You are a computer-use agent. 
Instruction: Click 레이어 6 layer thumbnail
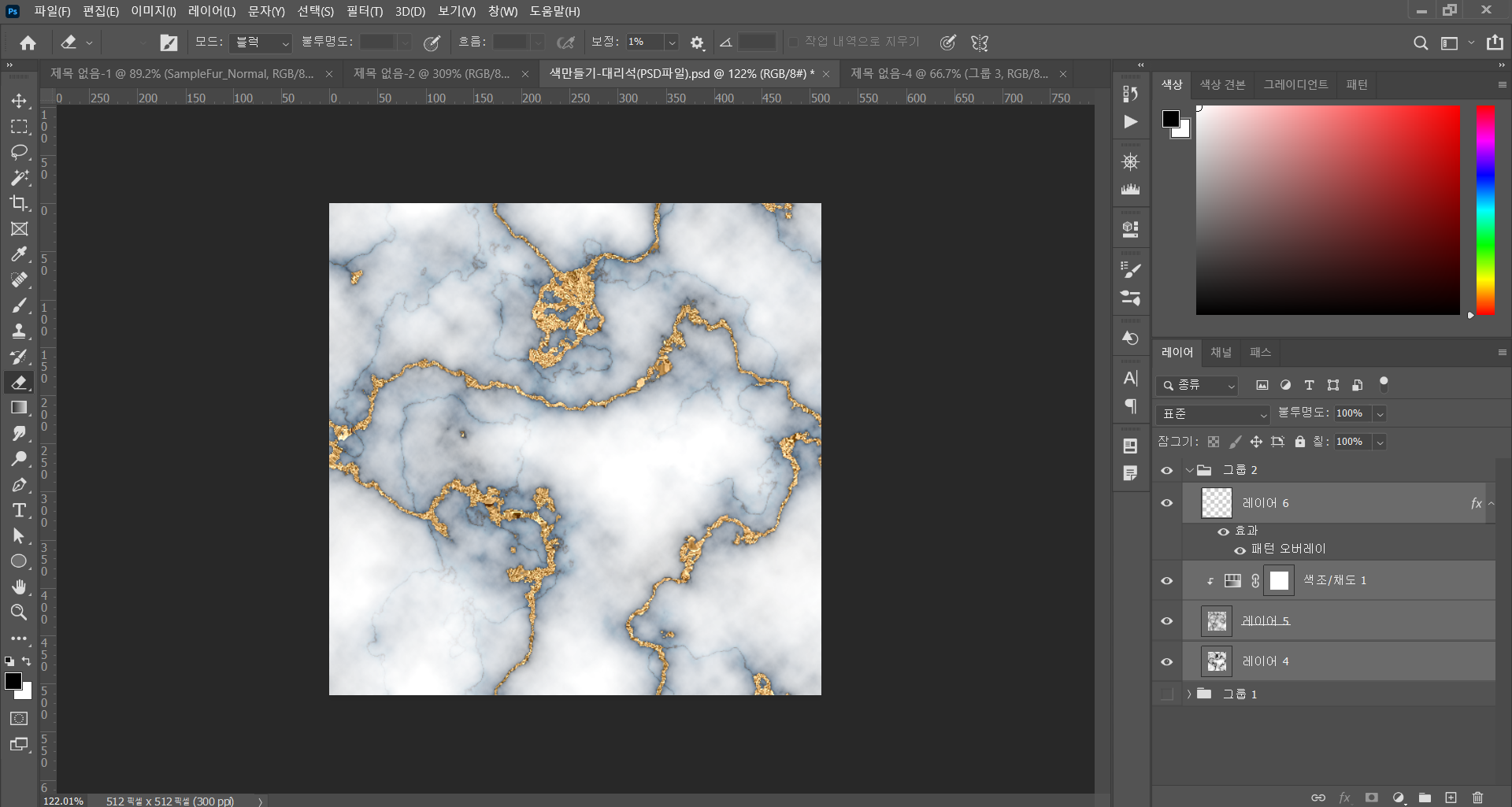[x=1216, y=503]
